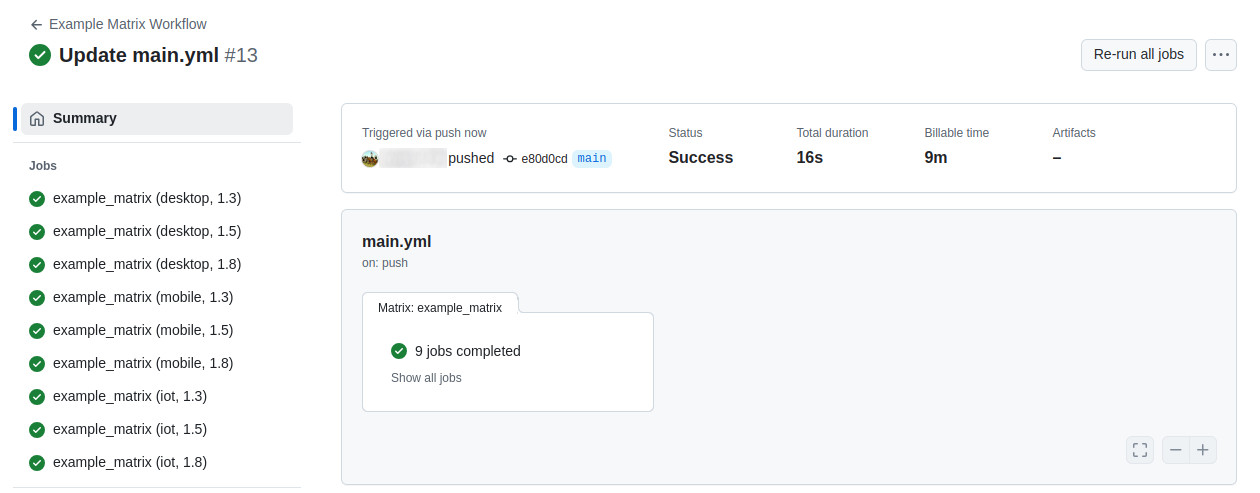
Task: Zoom in the workflow graph
Action: coord(1203,450)
